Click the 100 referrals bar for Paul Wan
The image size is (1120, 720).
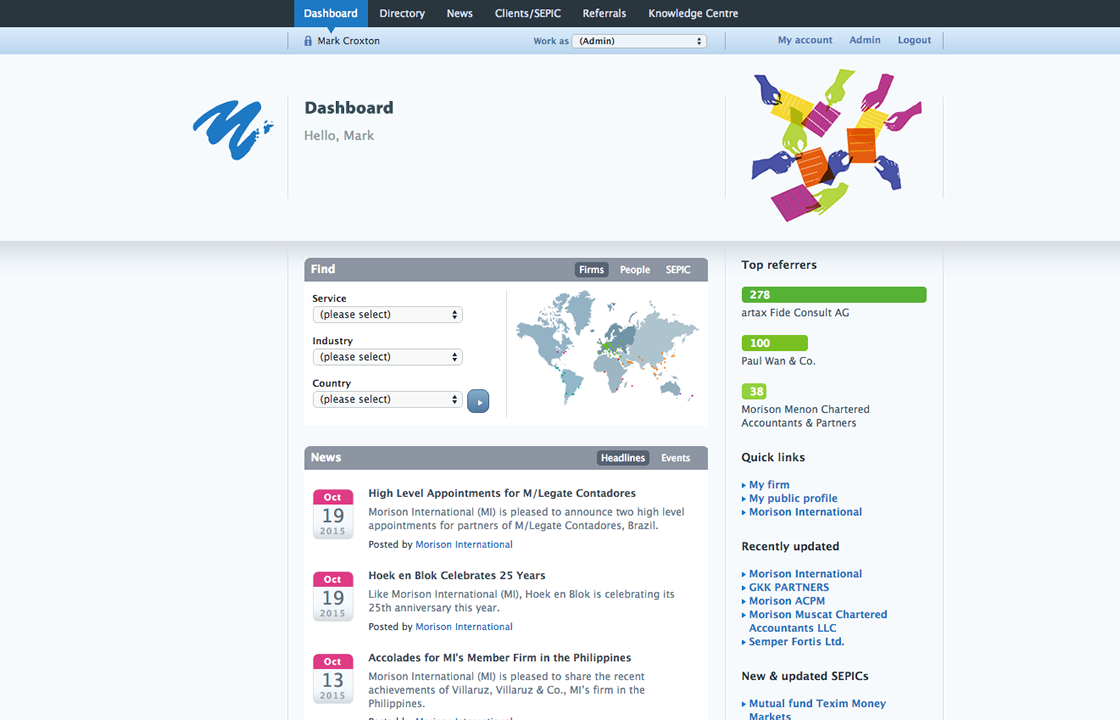coord(774,344)
